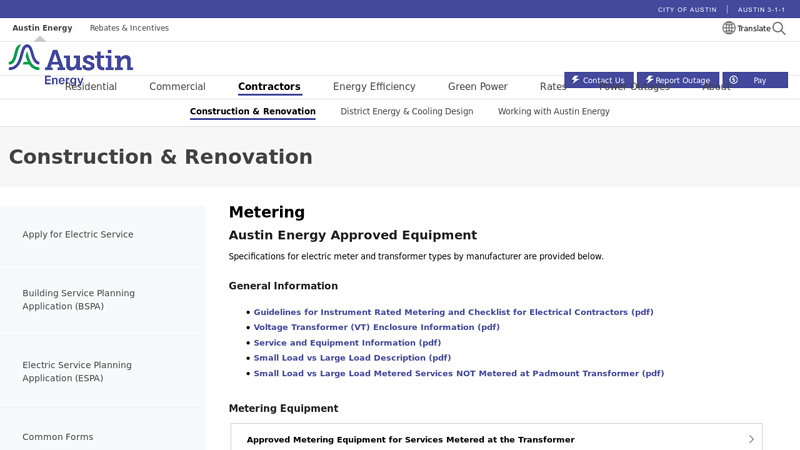Image resolution: width=800 pixels, height=450 pixels.
Task: Click the Report Outage button
Action: [678, 80]
